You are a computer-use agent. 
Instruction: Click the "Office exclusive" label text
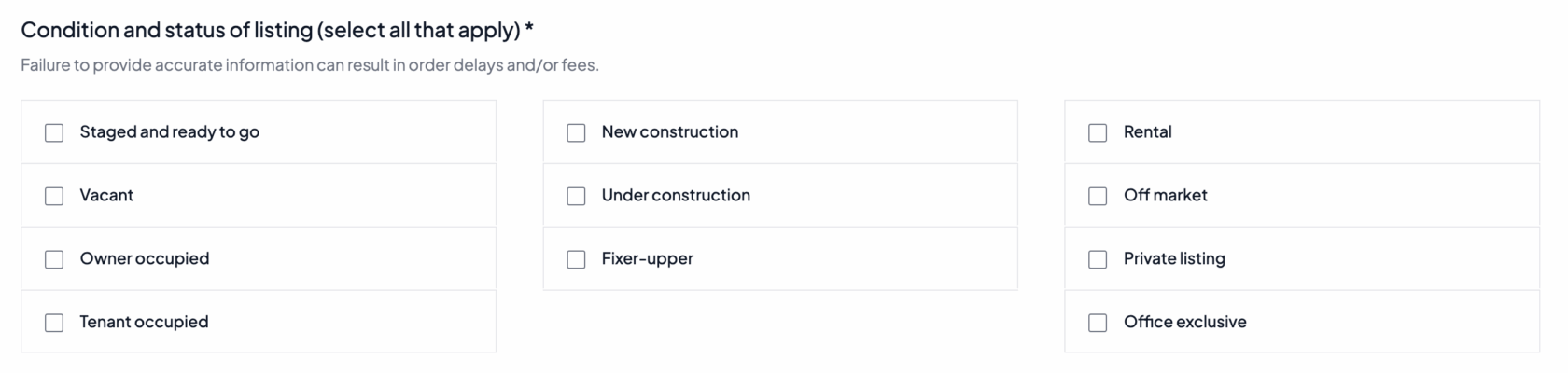1184,323
